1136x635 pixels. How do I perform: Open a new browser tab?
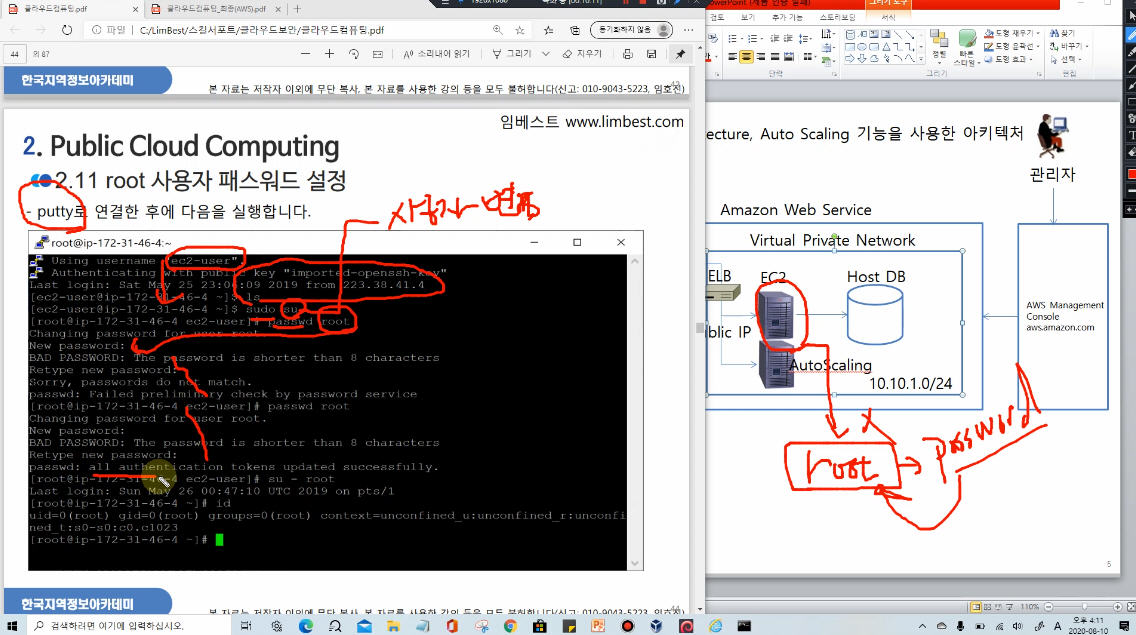pyautogui.click(x=297, y=9)
